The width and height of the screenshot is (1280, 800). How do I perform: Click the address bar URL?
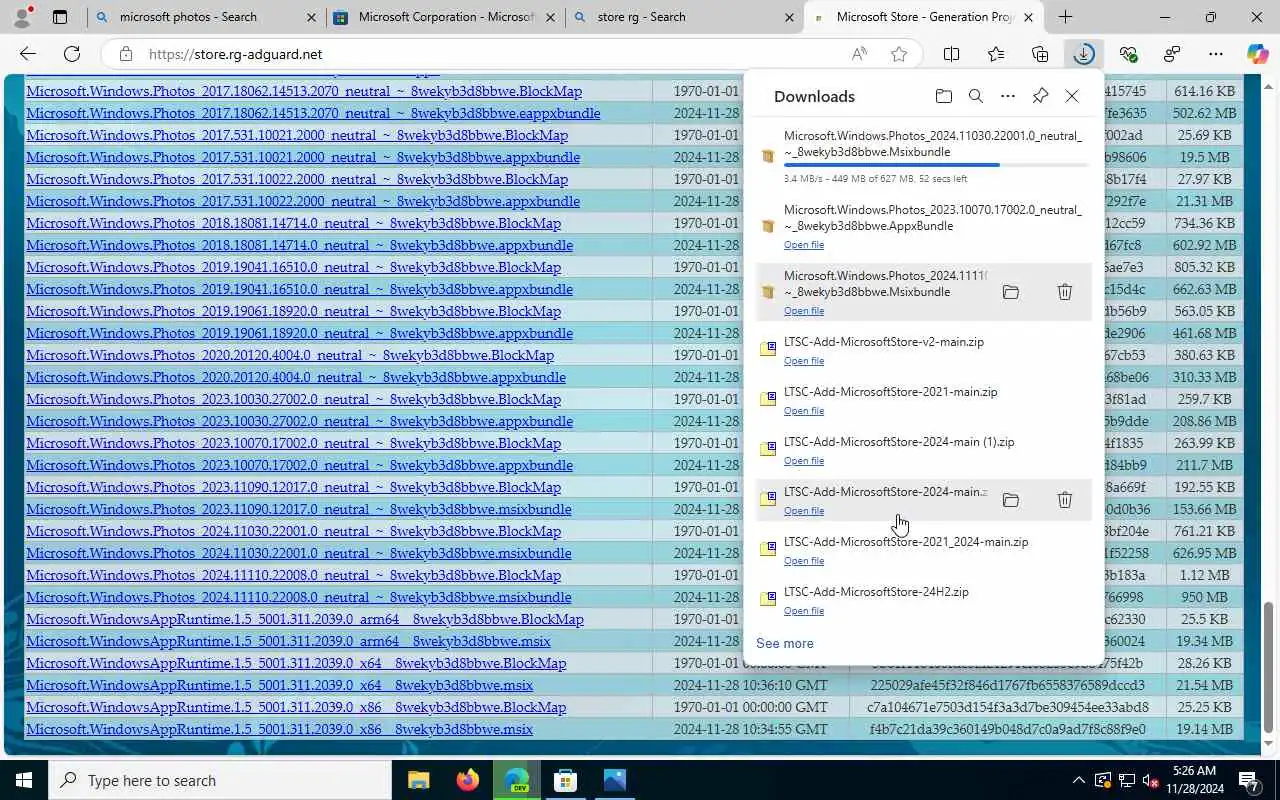coord(236,54)
